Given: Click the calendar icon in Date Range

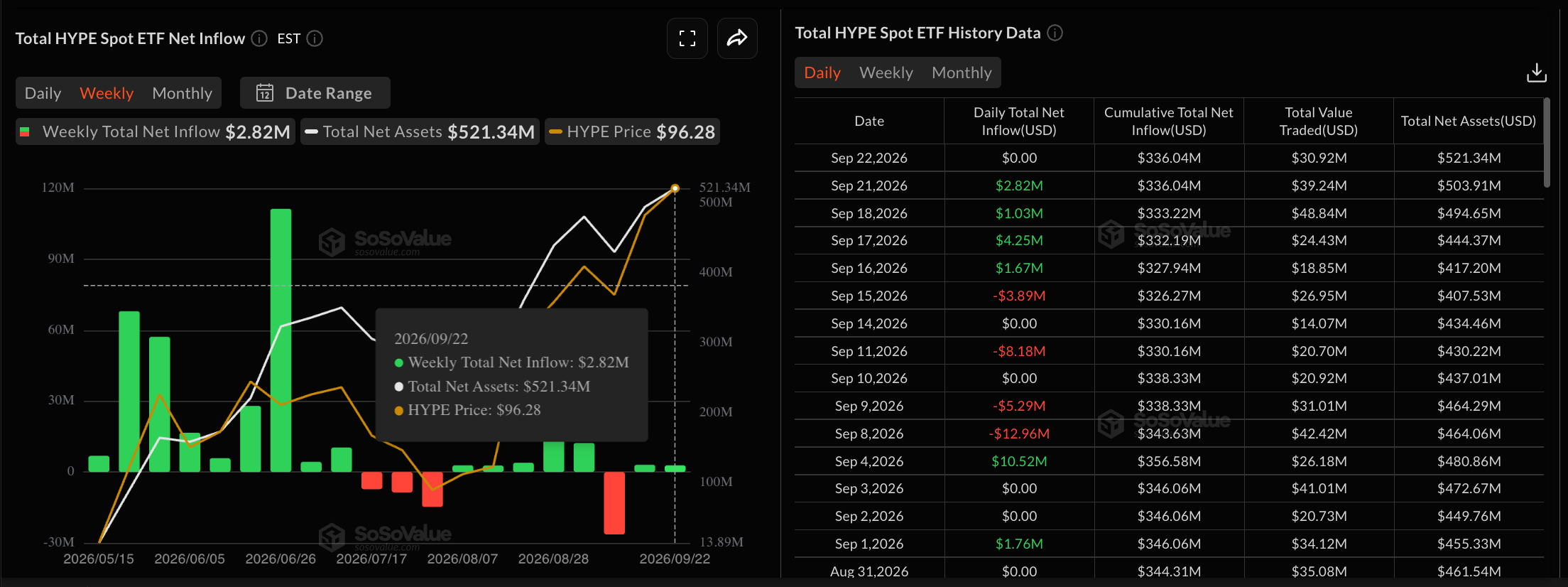Looking at the screenshot, I should click(x=265, y=93).
